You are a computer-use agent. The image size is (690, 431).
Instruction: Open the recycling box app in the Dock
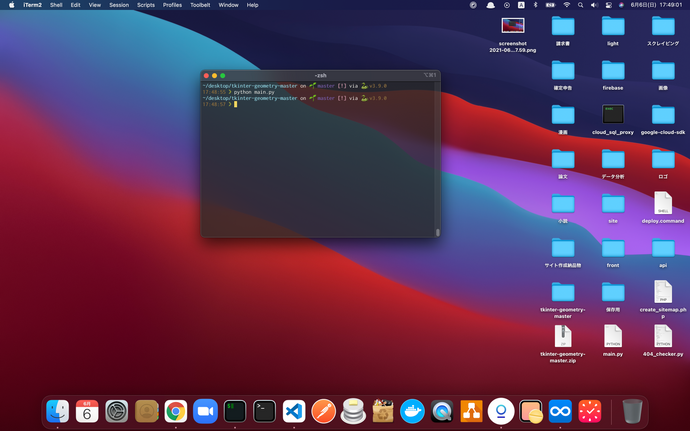[383, 411]
